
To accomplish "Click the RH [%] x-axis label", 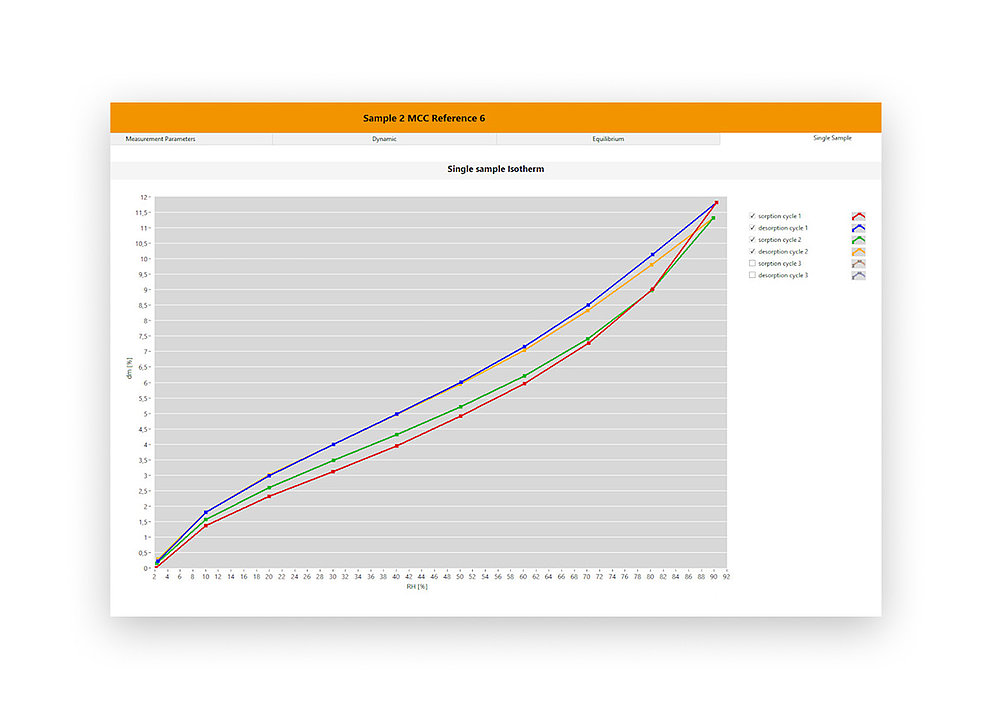I will pyautogui.click(x=417, y=587).
